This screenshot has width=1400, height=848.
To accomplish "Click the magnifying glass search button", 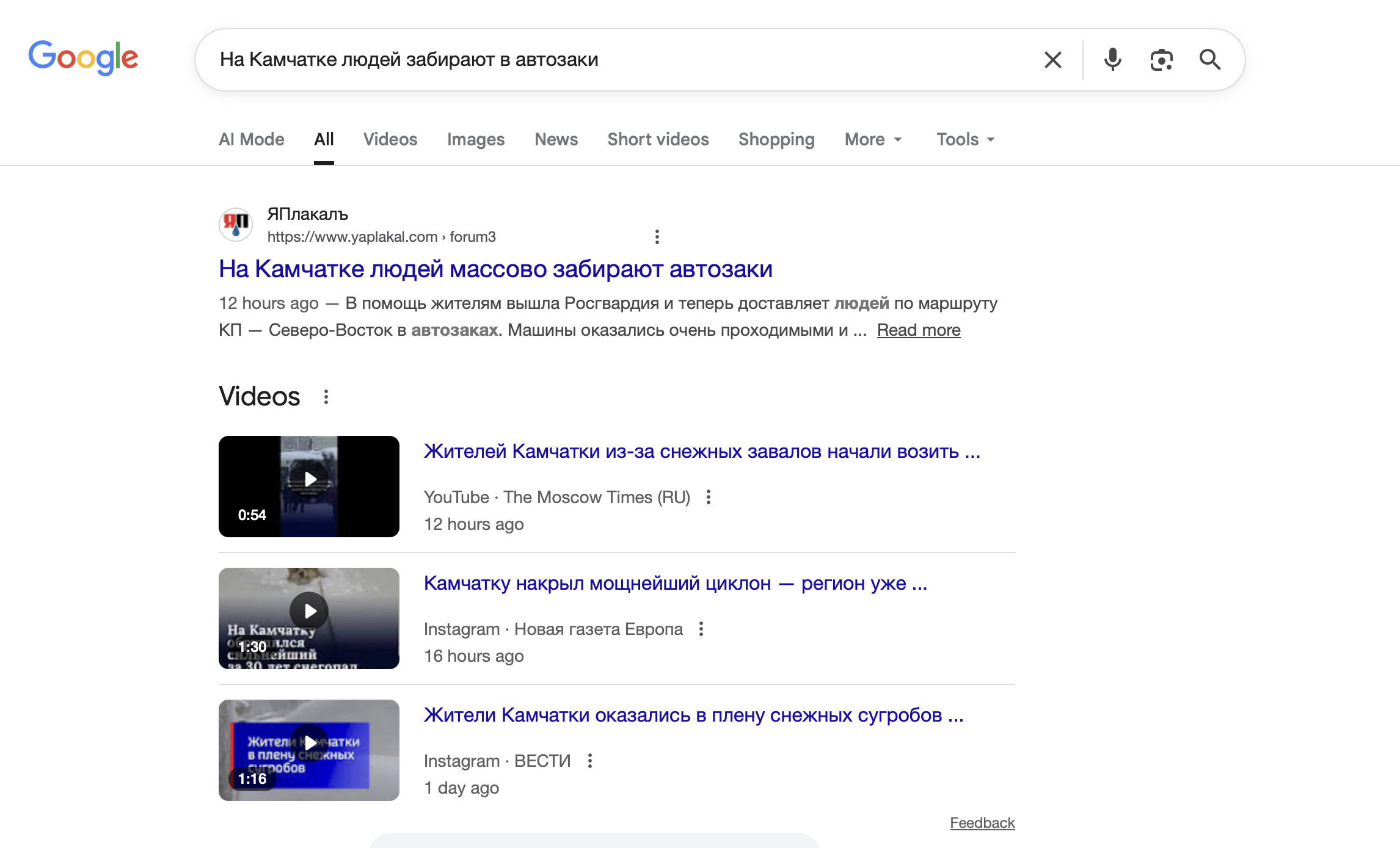I will (1209, 60).
